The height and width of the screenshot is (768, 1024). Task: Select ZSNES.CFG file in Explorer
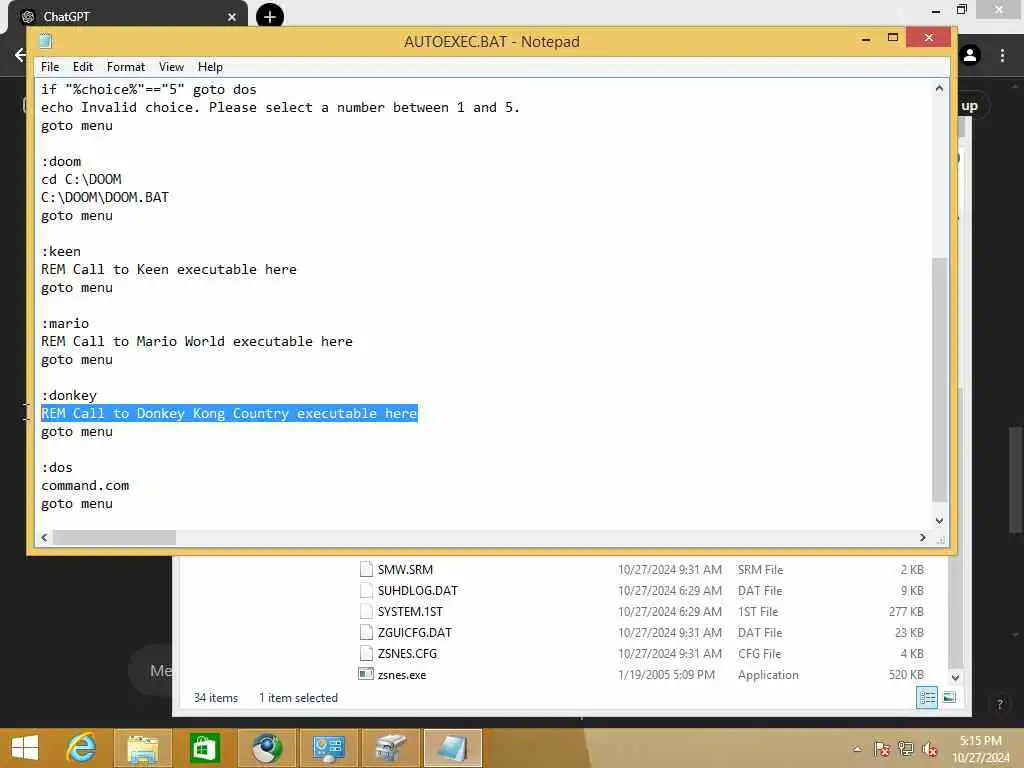click(408, 654)
